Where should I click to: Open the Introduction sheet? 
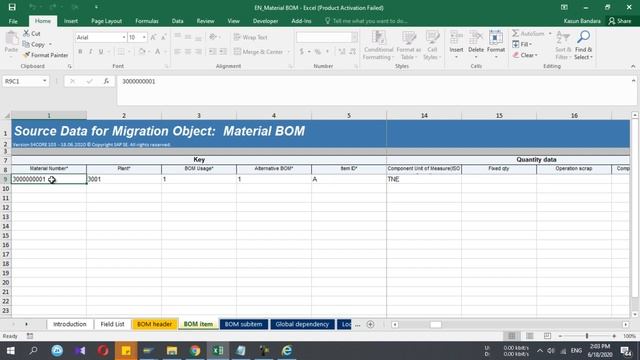[x=69, y=324]
